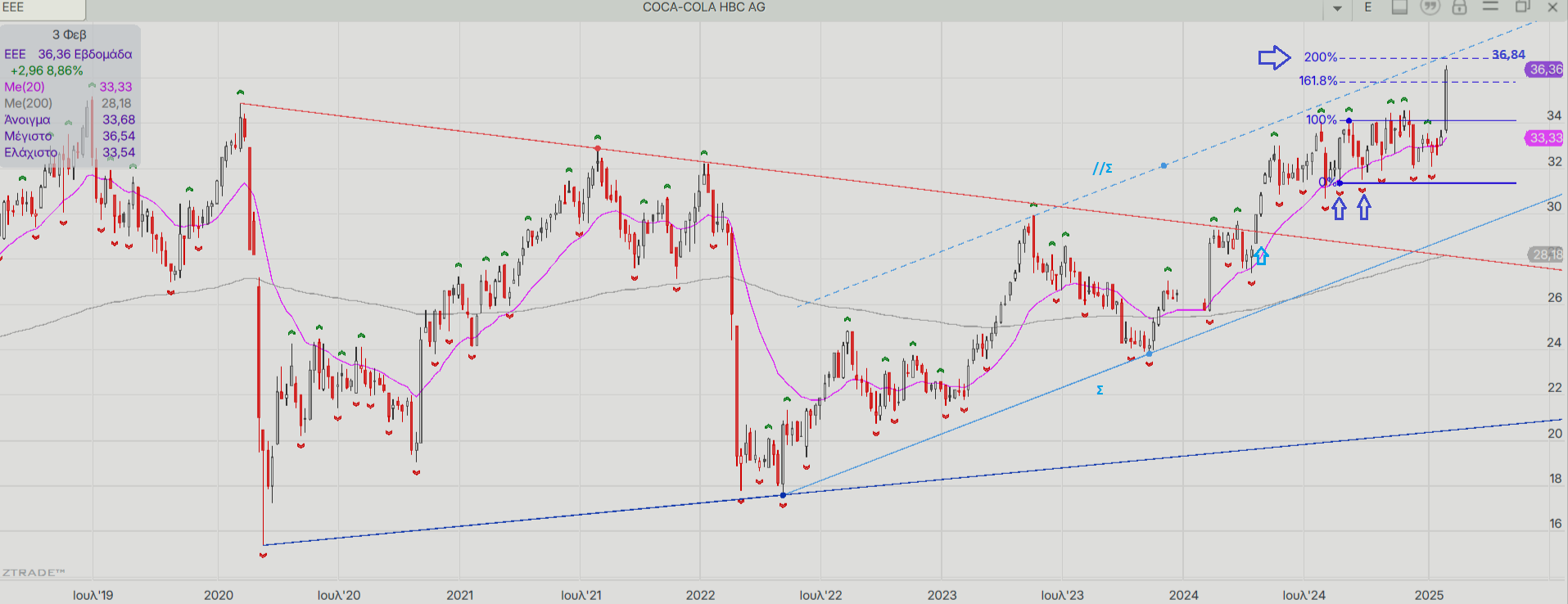Select the large blue right-arrow drawing near 200%

(x=1274, y=57)
